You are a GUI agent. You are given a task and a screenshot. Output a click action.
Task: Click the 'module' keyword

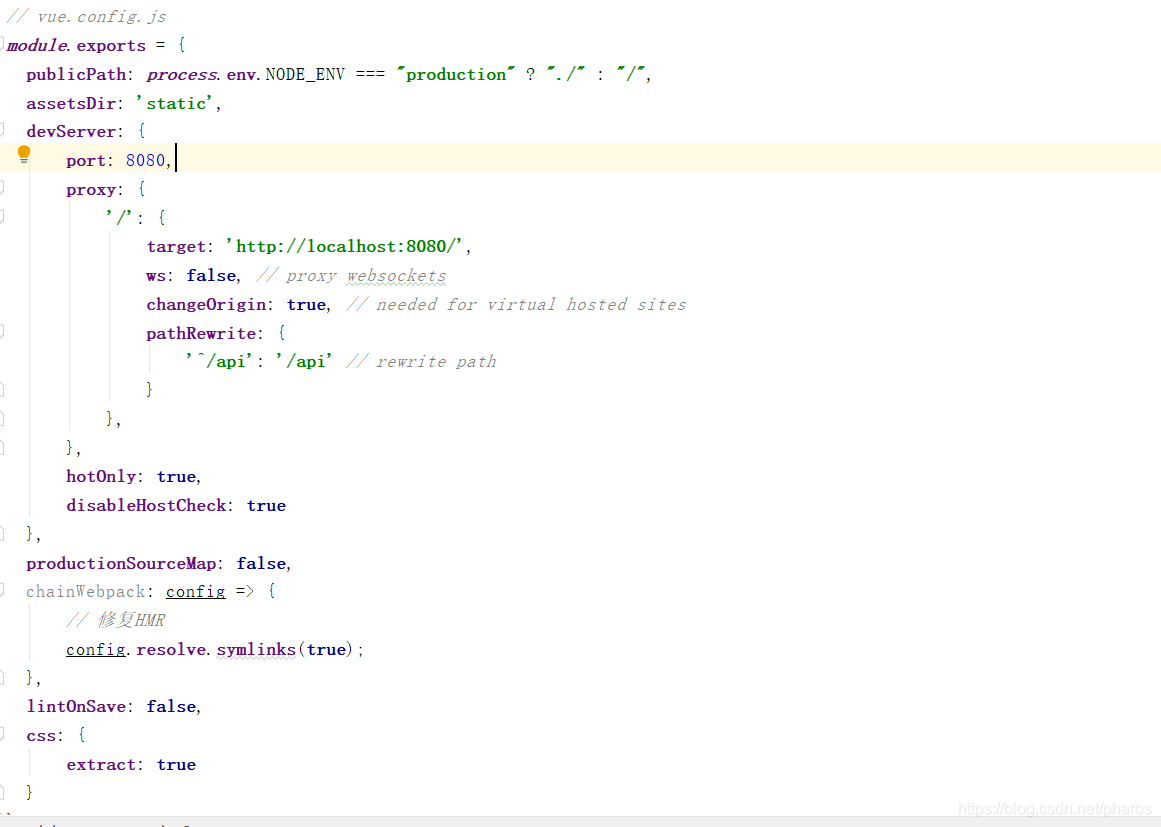click(37, 45)
